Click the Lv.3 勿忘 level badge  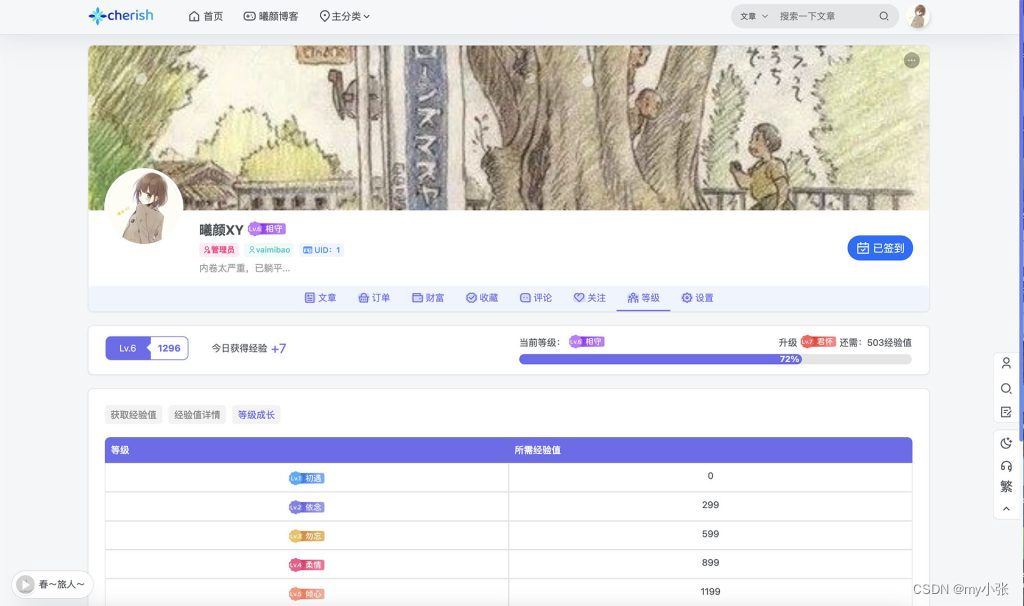[307, 536]
